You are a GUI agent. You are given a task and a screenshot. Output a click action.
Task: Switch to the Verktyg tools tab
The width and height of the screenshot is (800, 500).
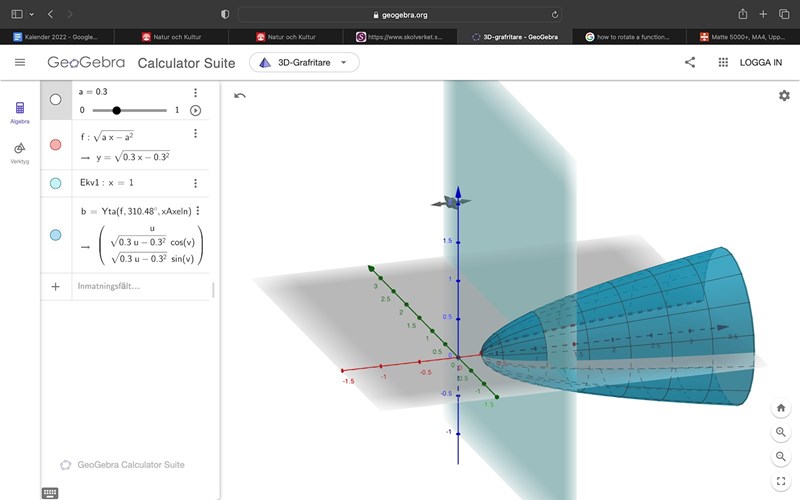[x=20, y=151]
